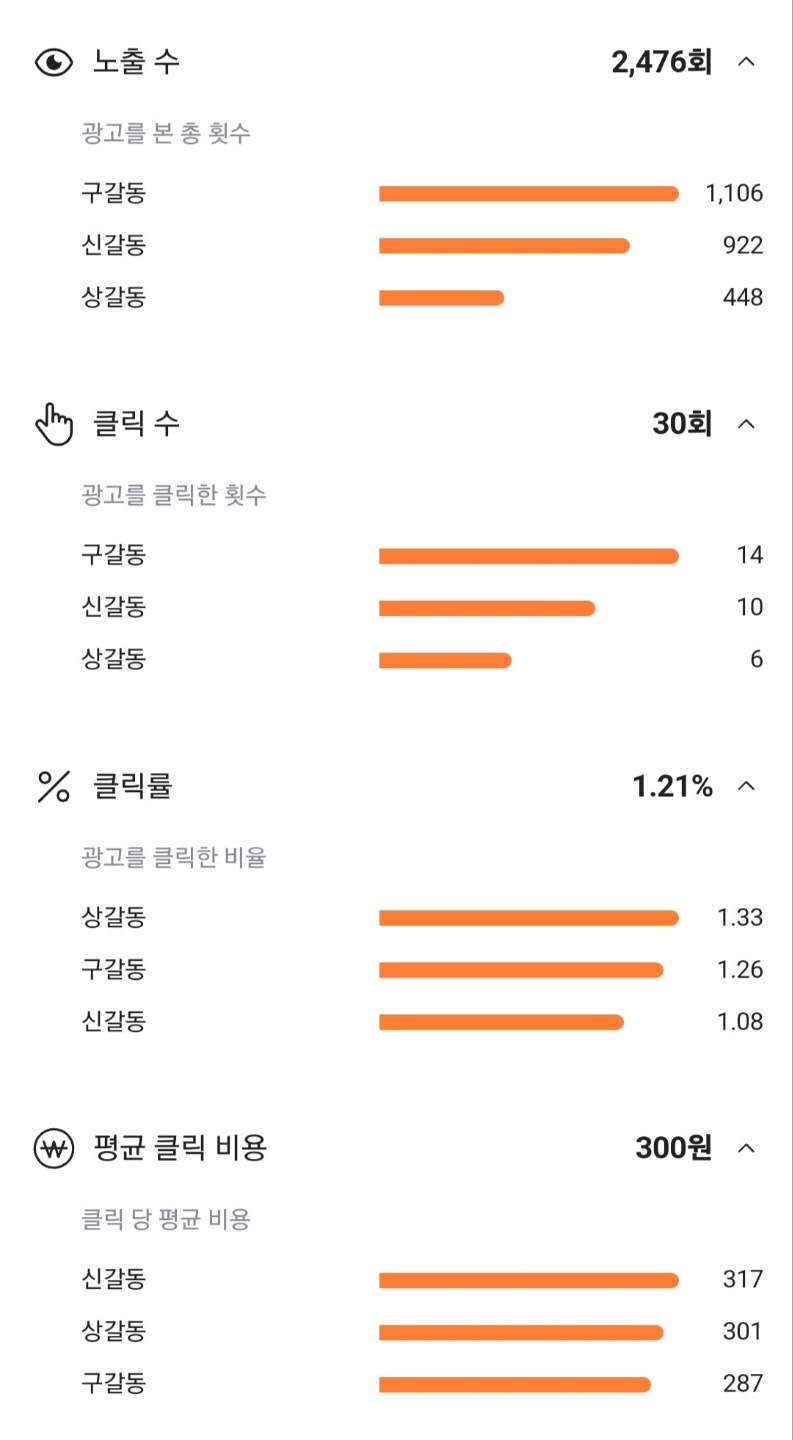
Task: Collapse the 클릭 수 section chevron
Action: [746, 424]
